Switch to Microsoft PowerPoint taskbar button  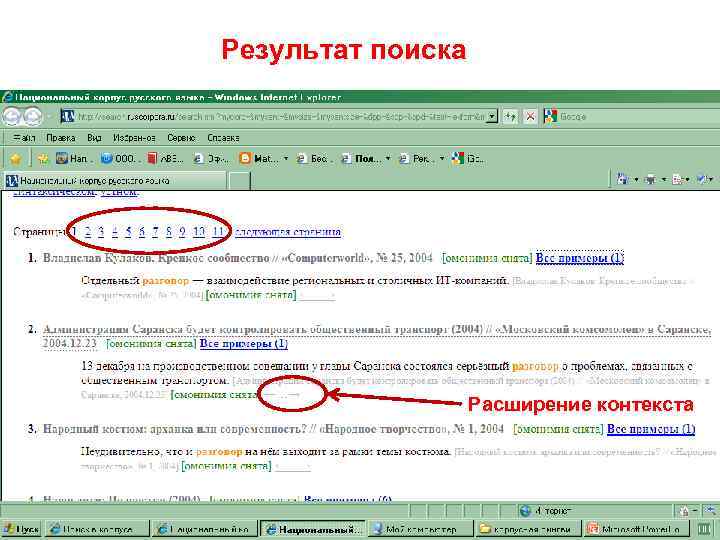pos(637,529)
